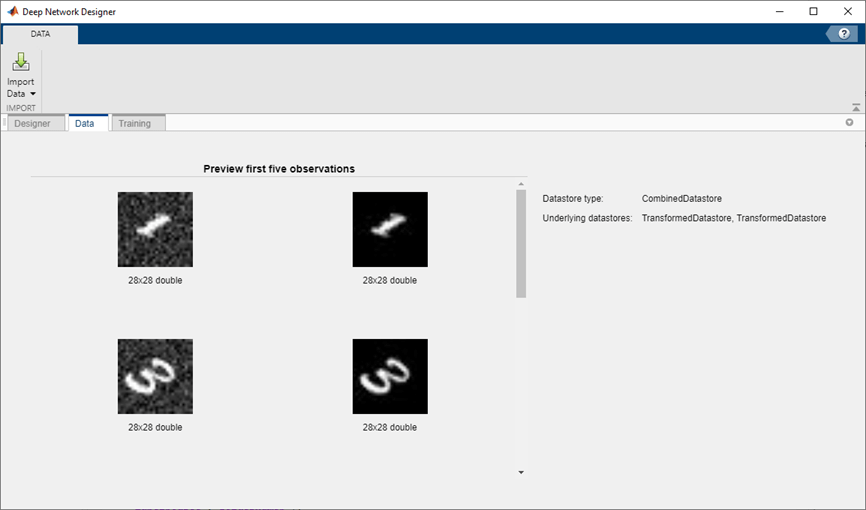Click the preview scroll up arrow
Viewport: 866px width, 510px height.
coord(521,184)
